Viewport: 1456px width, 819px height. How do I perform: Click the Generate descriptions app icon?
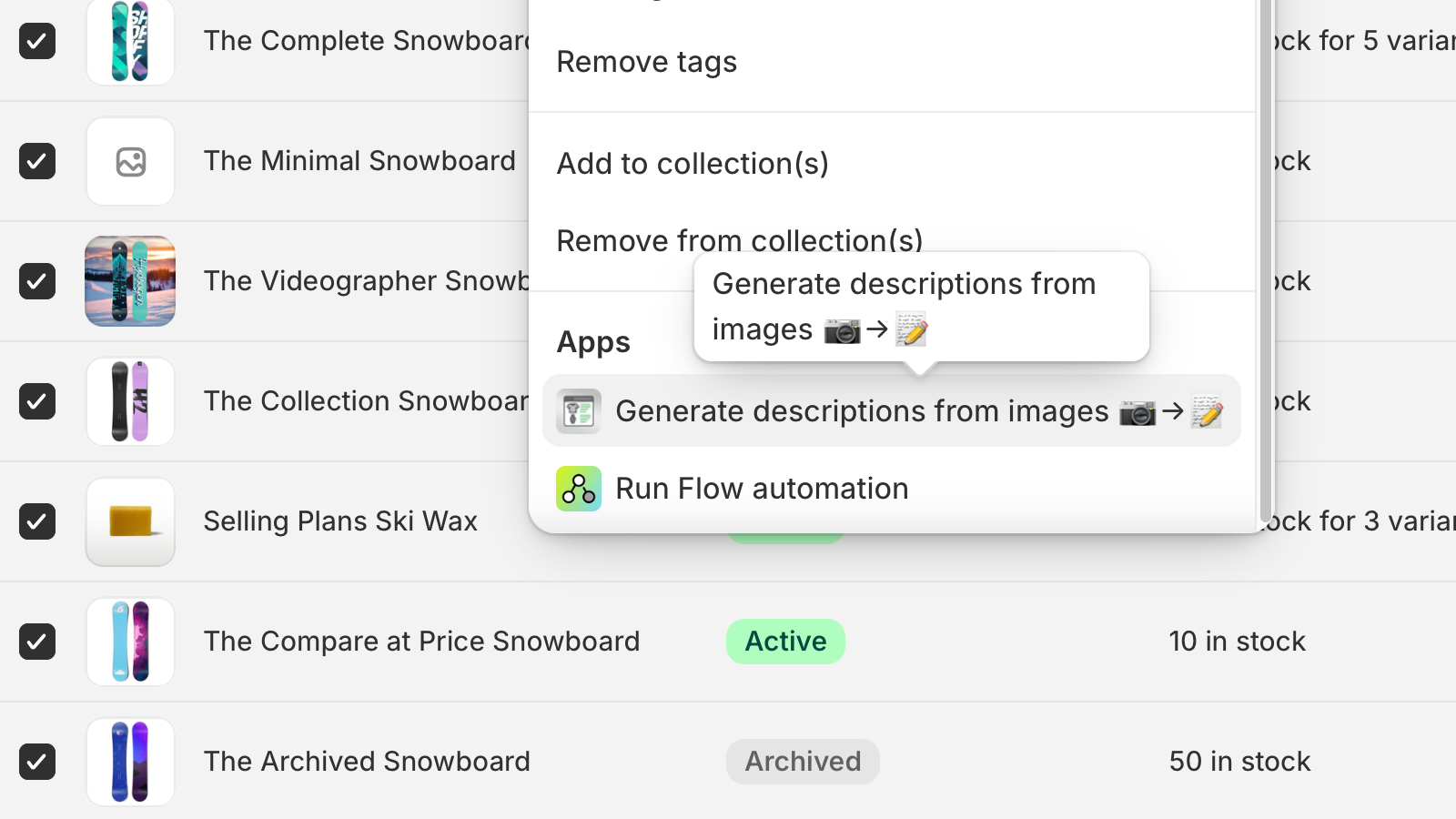(x=579, y=410)
